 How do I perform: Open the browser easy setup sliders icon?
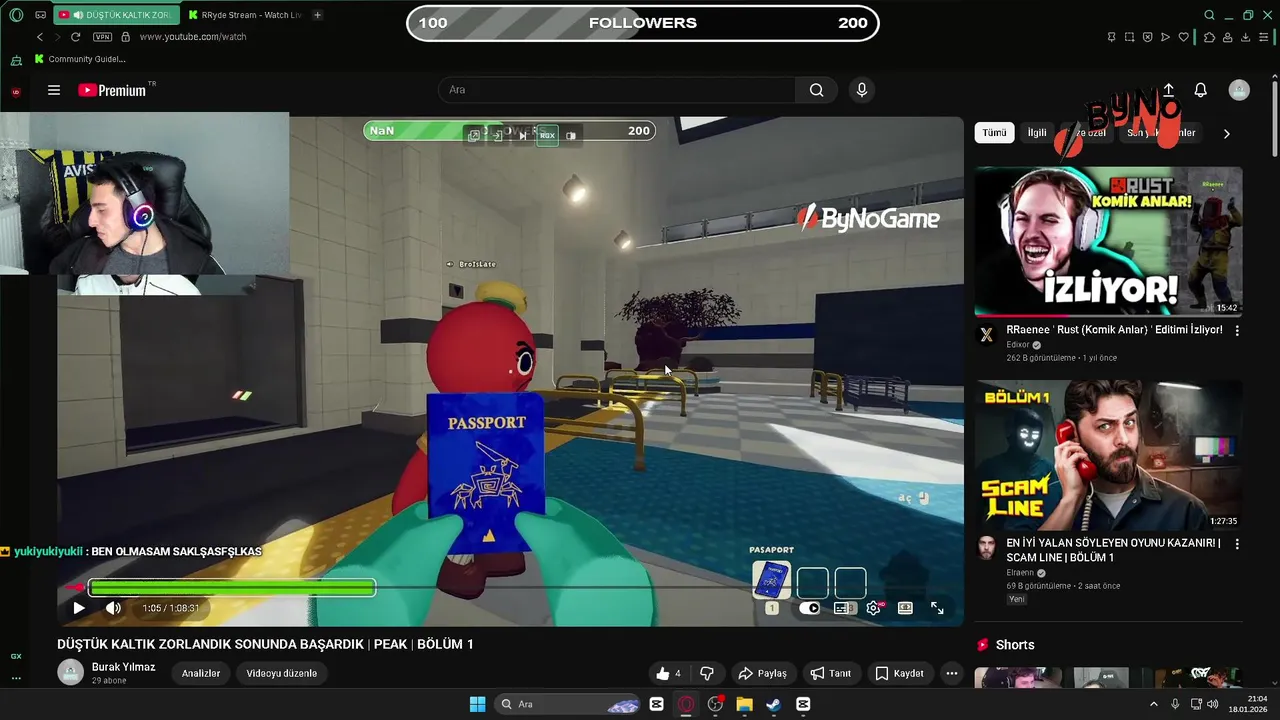click(1265, 37)
